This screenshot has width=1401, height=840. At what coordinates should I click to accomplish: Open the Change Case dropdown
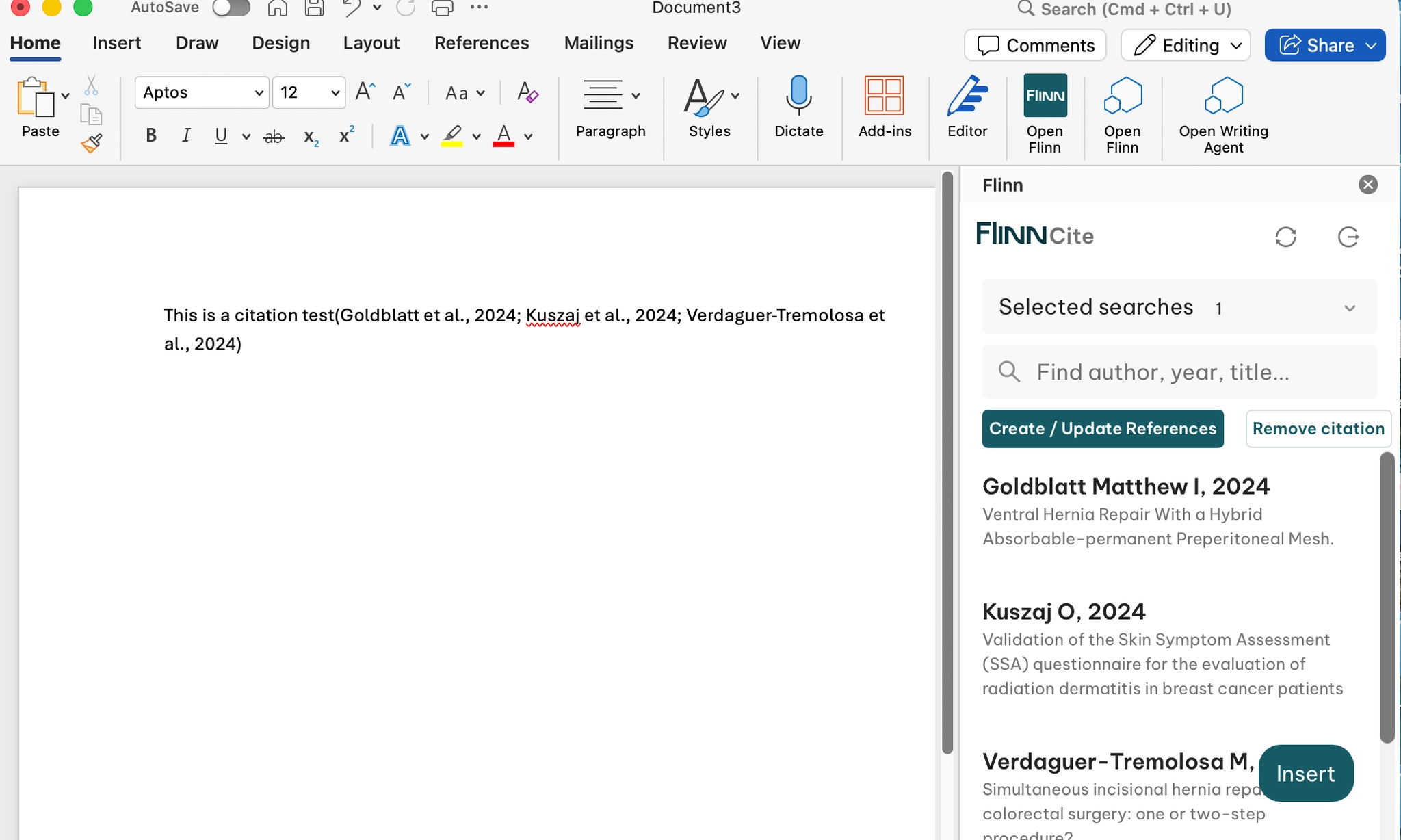[465, 93]
